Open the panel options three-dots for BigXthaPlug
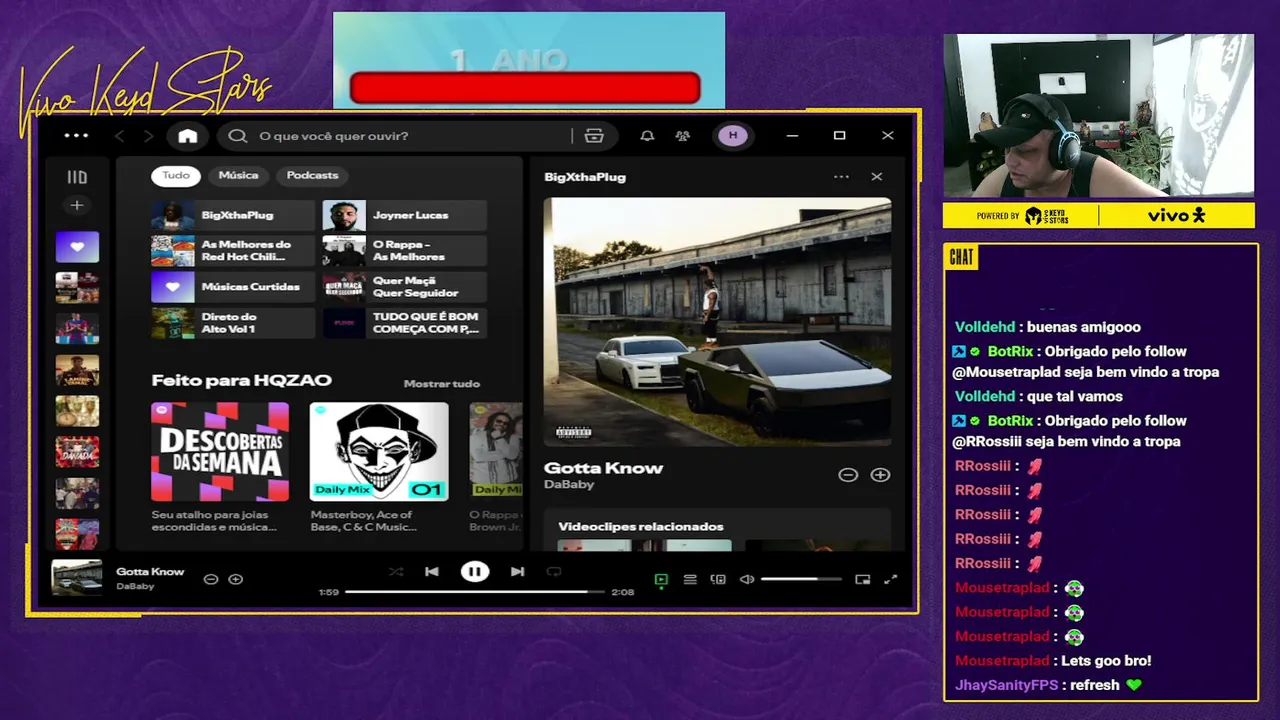This screenshot has height=720, width=1280. tap(841, 177)
